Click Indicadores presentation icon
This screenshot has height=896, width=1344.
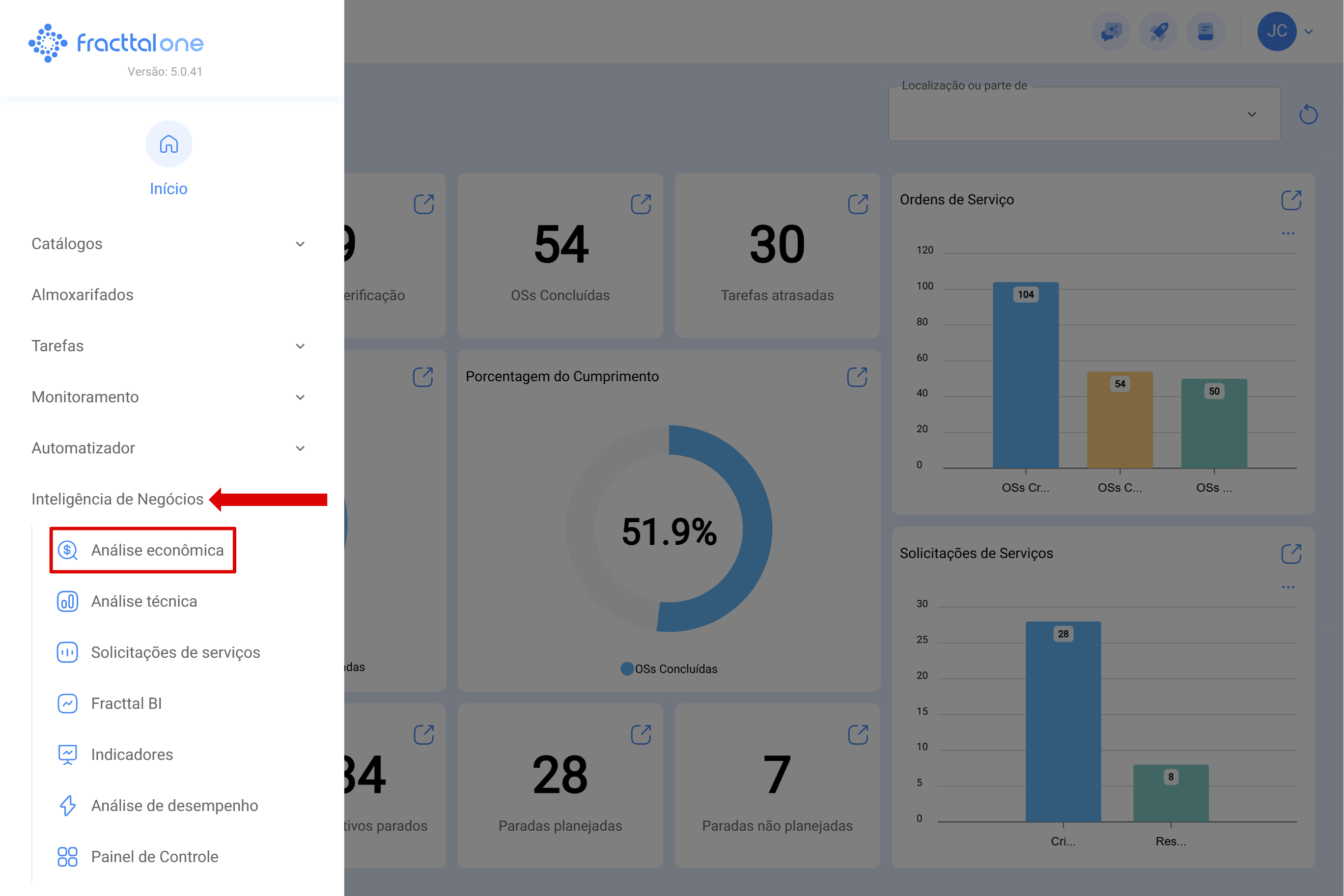[x=67, y=755]
